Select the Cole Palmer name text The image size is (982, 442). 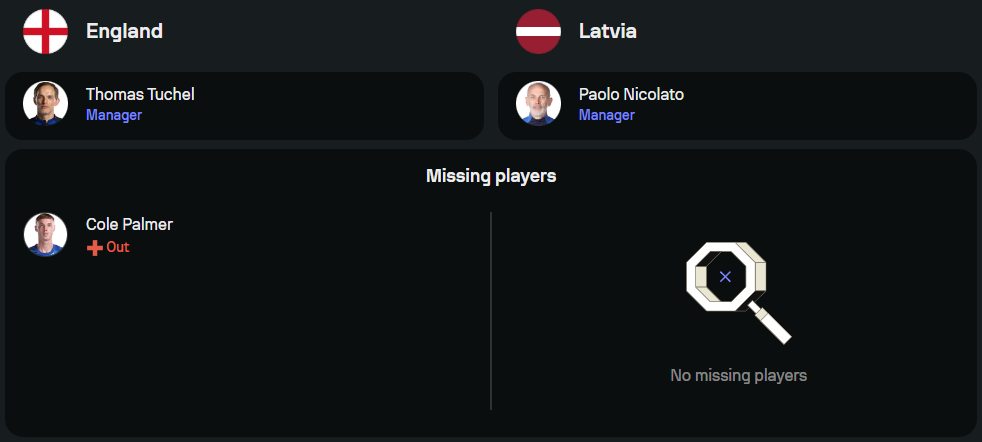point(129,225)
